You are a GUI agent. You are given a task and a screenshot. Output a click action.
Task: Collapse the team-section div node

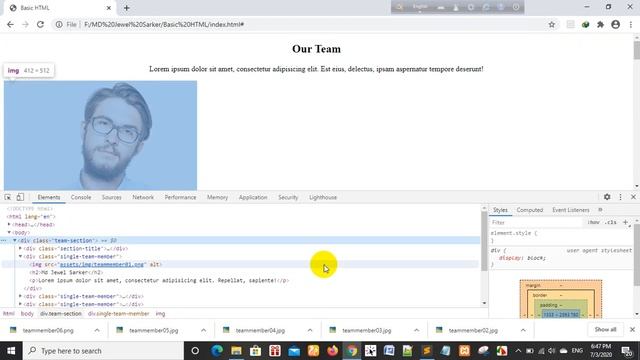(15, 240)
